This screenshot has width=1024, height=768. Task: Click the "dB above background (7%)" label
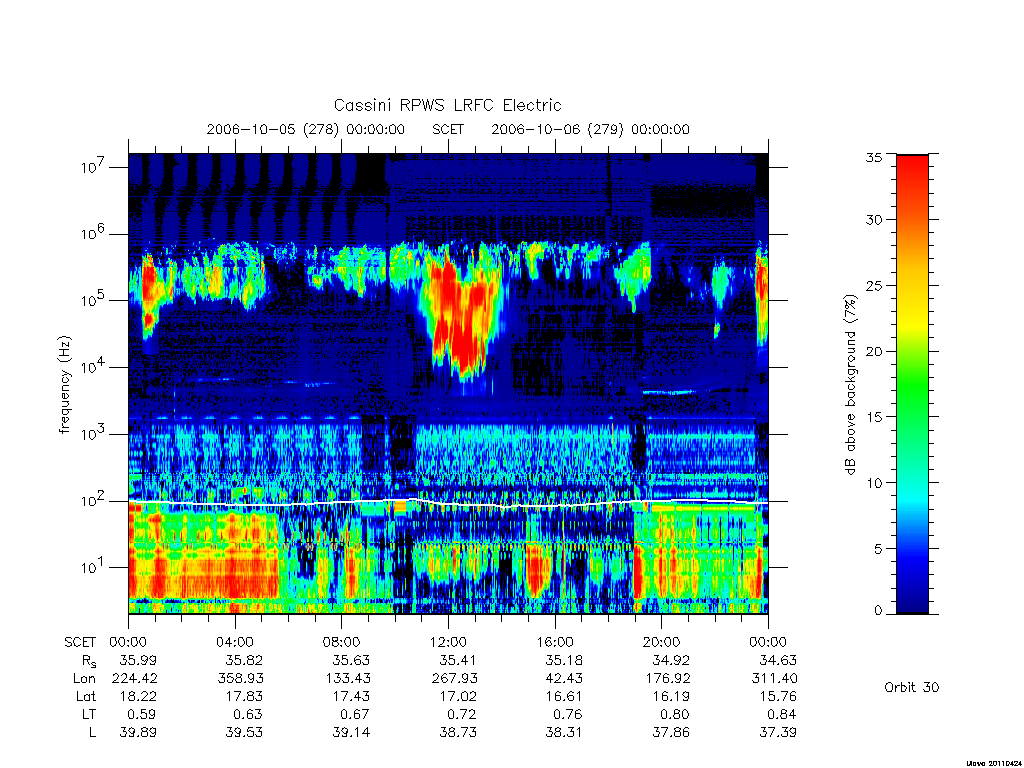850,384
